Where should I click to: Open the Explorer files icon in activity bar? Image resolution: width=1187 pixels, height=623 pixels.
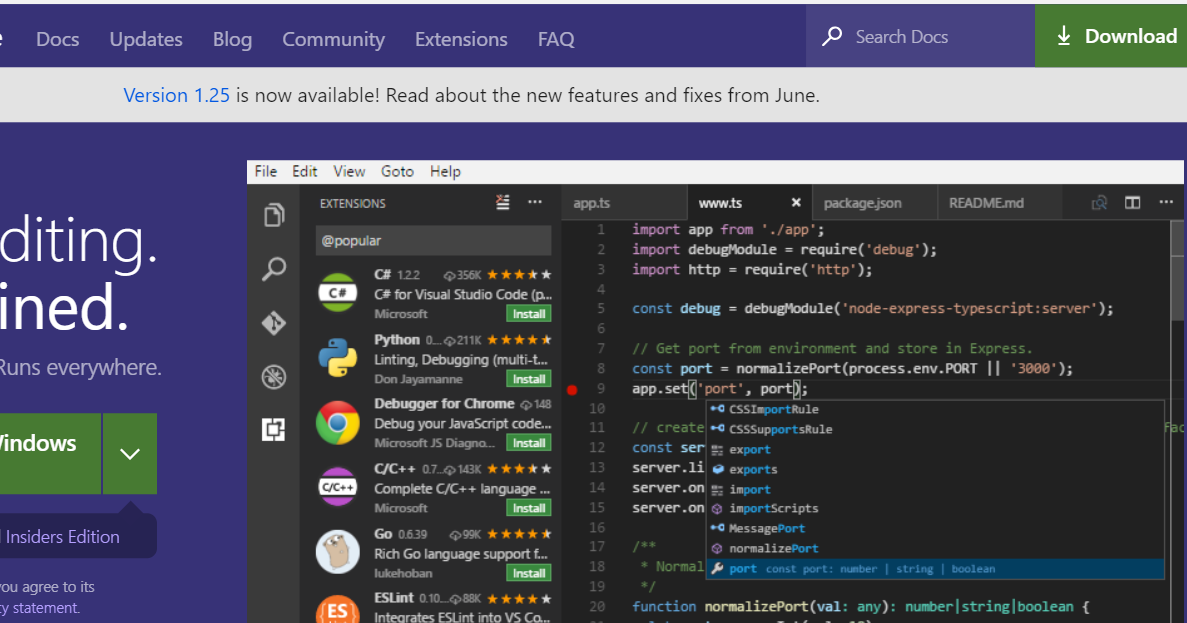point(274,215)
